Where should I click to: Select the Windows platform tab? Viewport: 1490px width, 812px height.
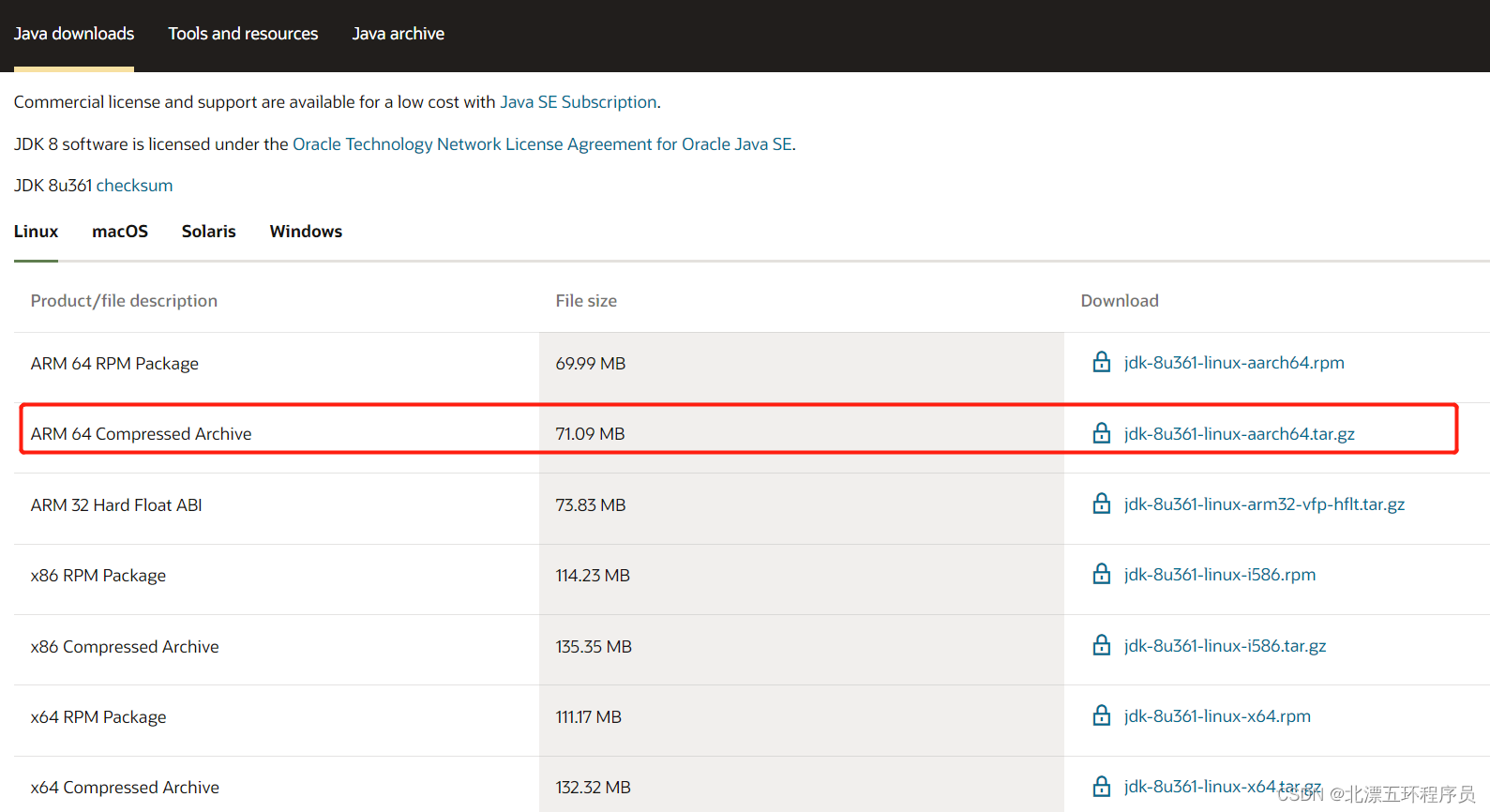306,232
